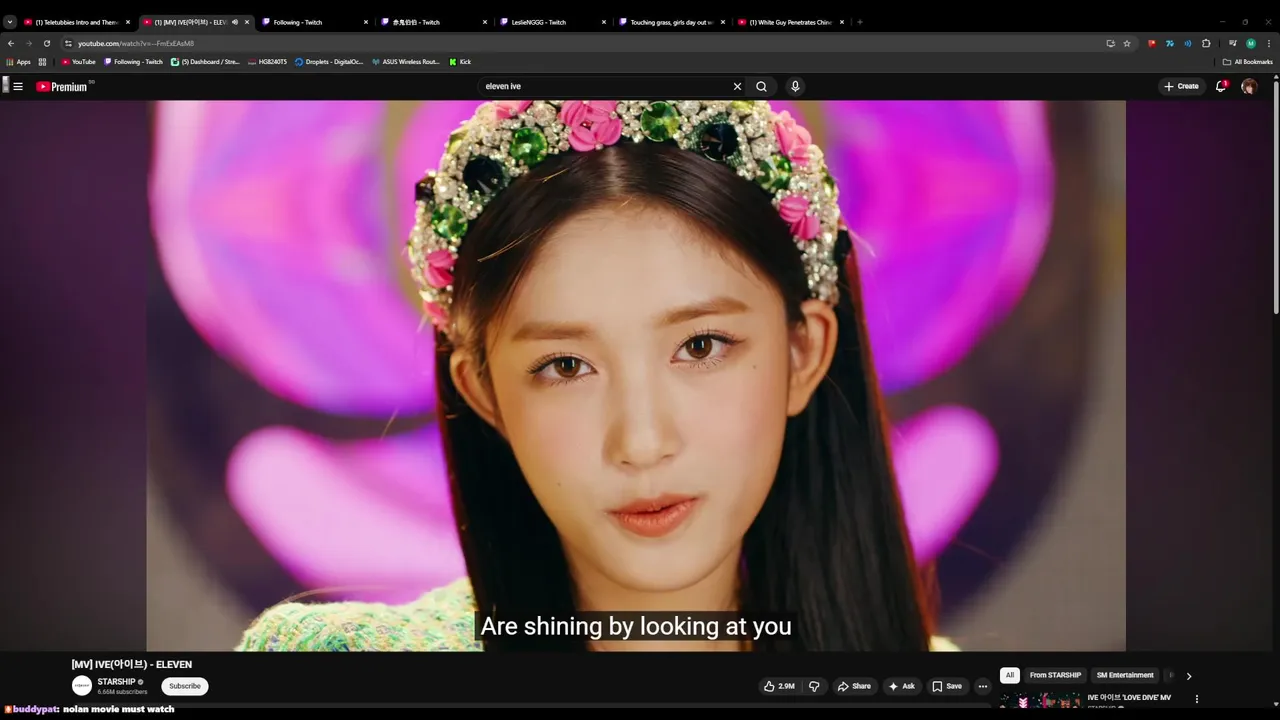Go to YouTube Premium home logo
The width and height of the screenshot is (1280, 720).
pos(63,86)
